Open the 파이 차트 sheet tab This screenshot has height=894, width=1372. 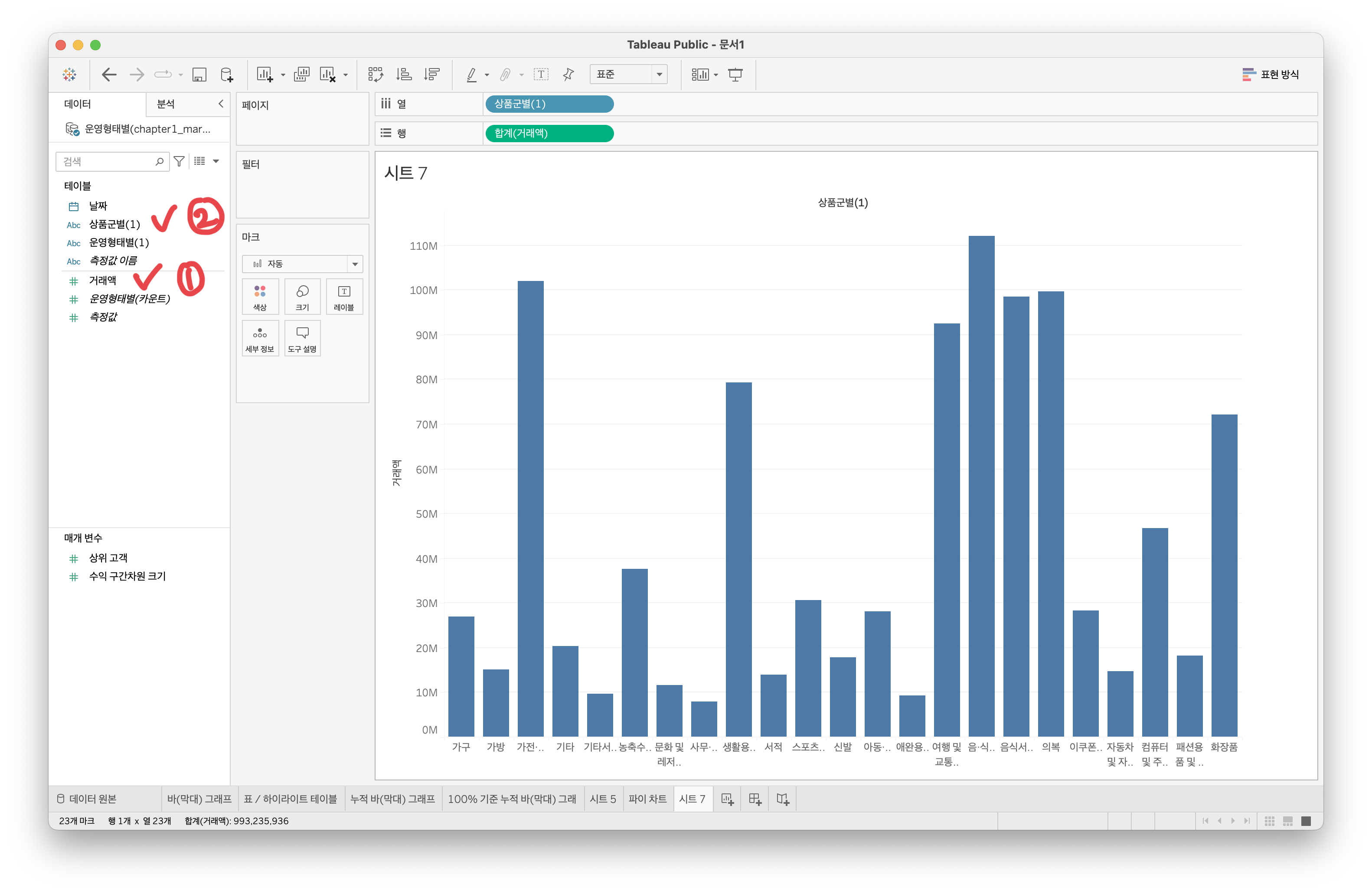(x=647, y=799)
